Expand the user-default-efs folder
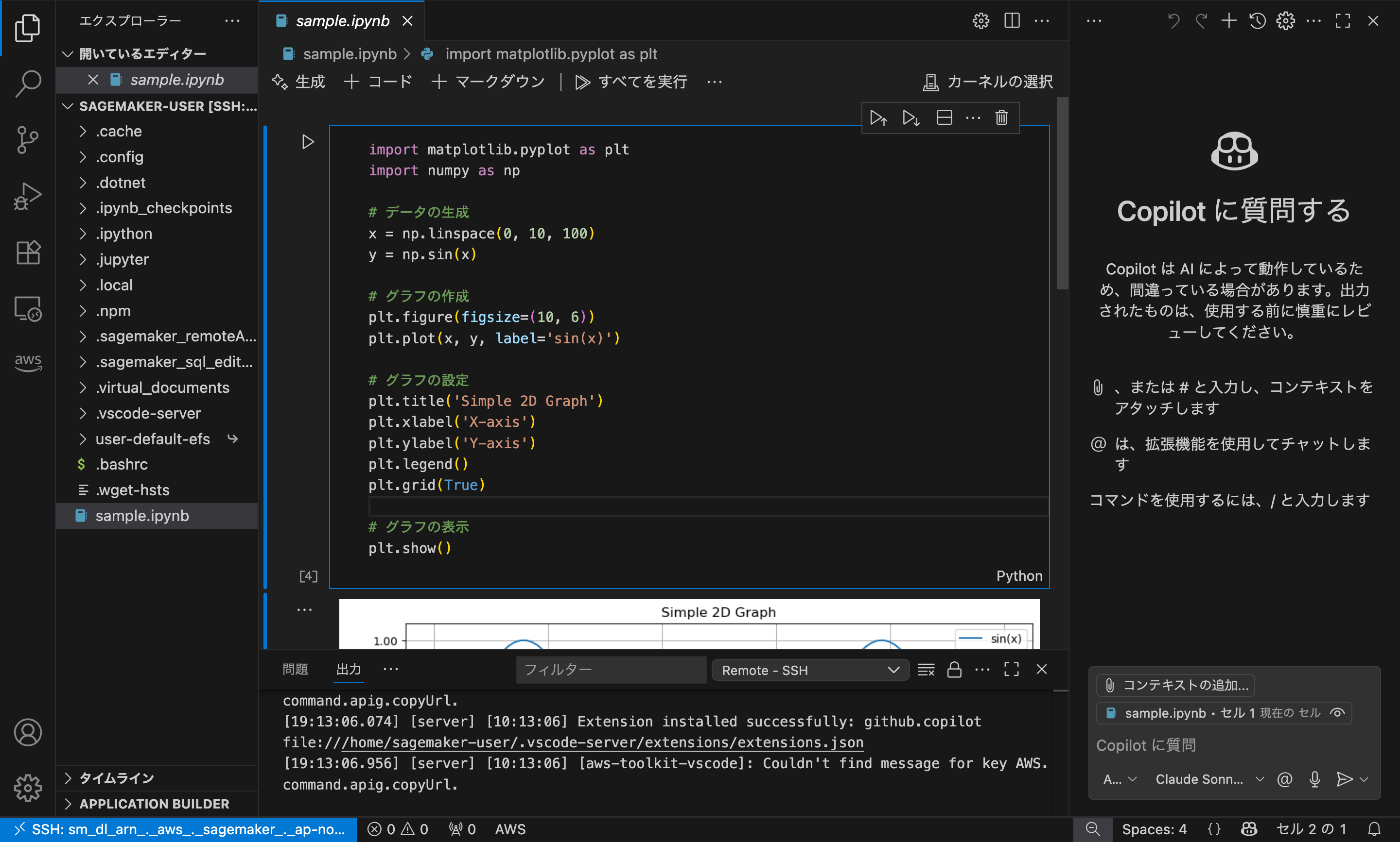The image size is (1400, 842). [x=157, y=439]
